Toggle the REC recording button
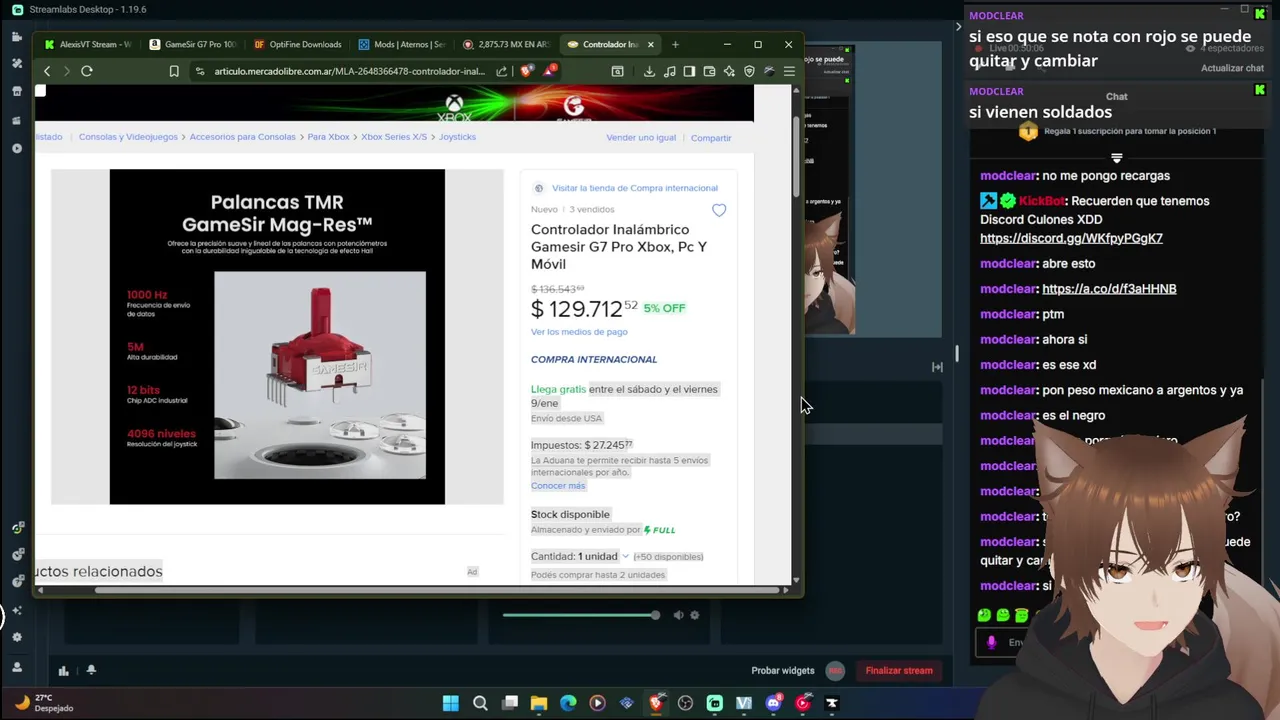Image resolution: width=1280 pixels, height=720 pixels. (836, 671)
